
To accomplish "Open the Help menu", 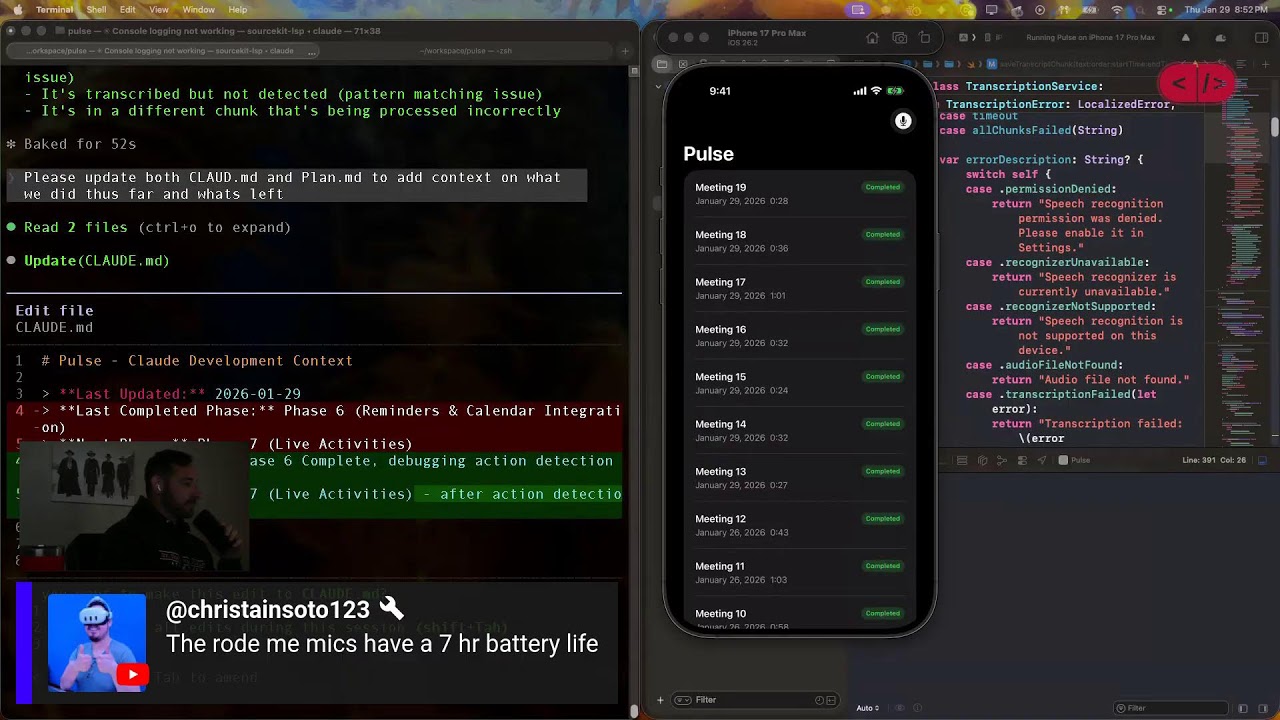I will click(238, 9).
